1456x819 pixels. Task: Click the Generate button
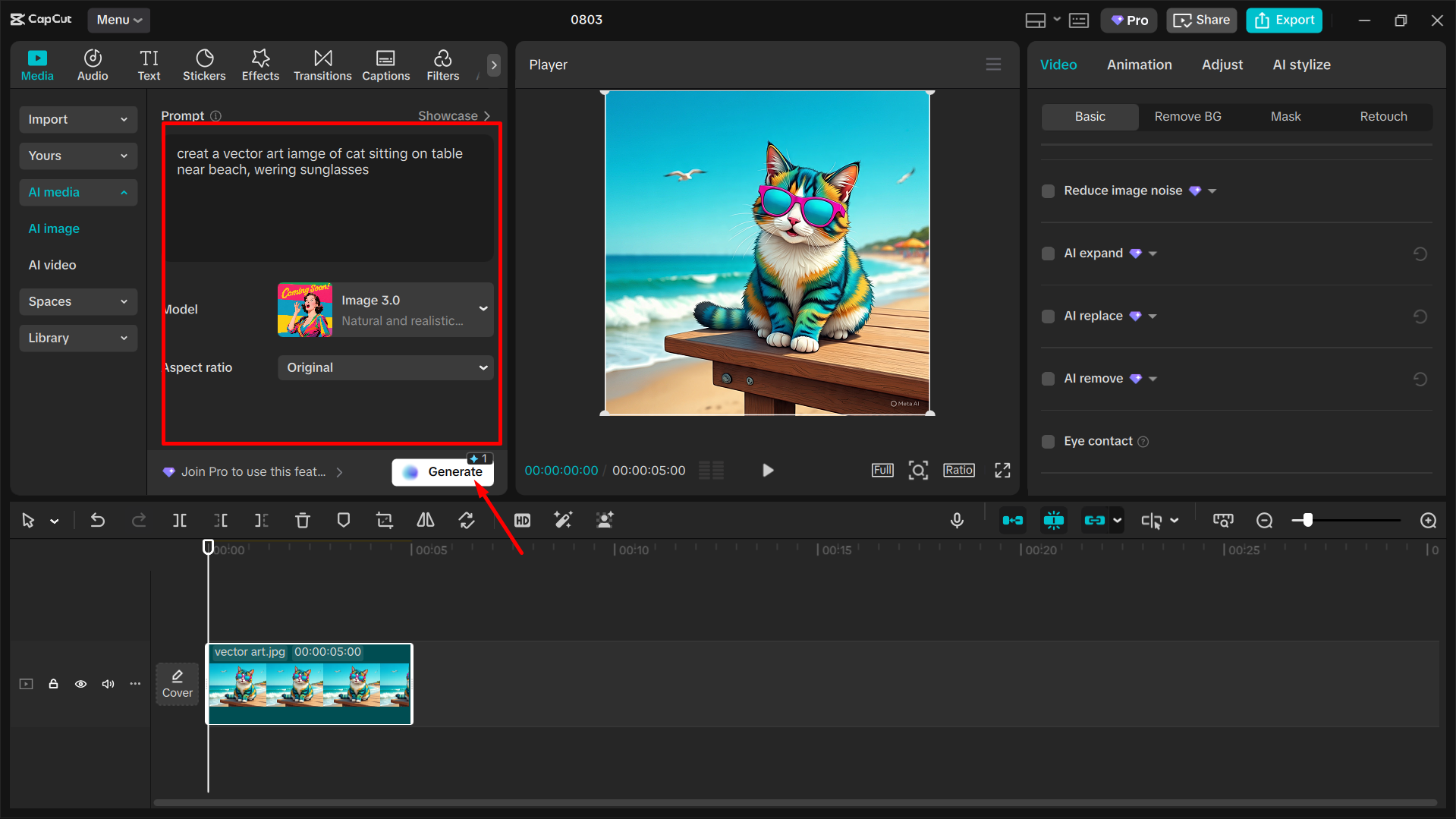[442, 471]
